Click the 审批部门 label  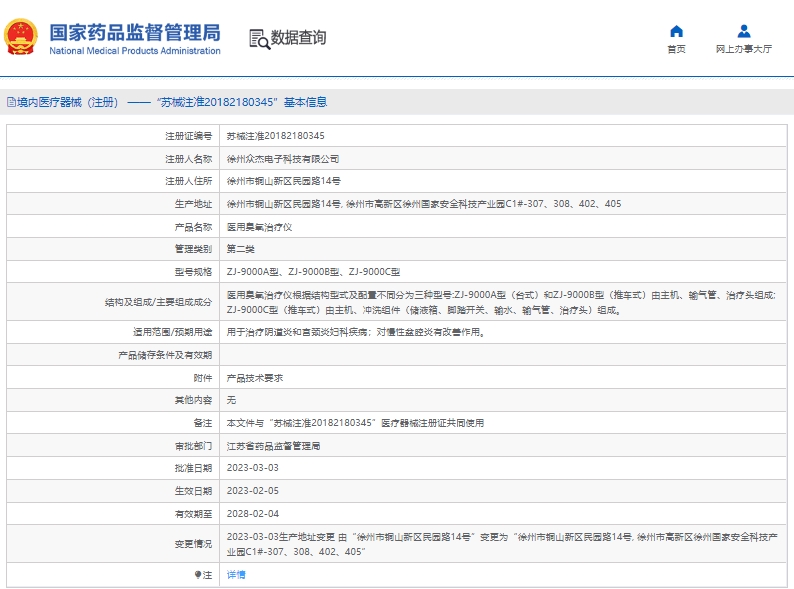point(193,446)
